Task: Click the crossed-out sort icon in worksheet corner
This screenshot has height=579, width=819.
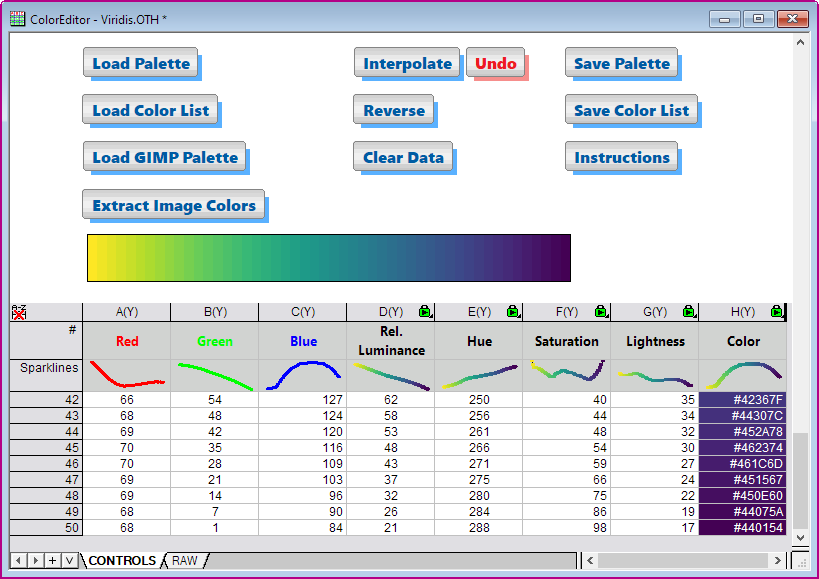Action: 17,312
